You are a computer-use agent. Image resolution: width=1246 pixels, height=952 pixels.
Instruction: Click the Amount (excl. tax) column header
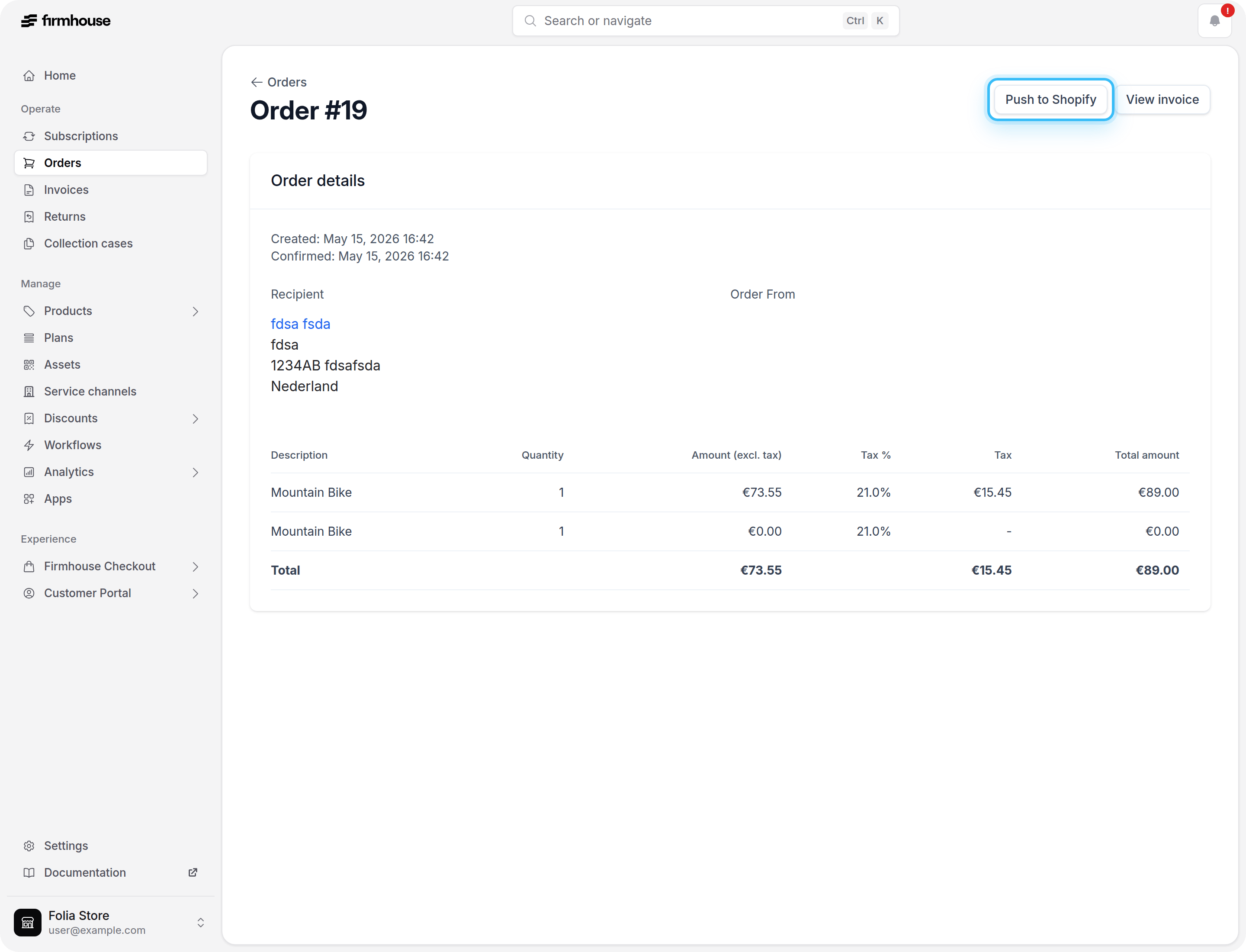736,455
